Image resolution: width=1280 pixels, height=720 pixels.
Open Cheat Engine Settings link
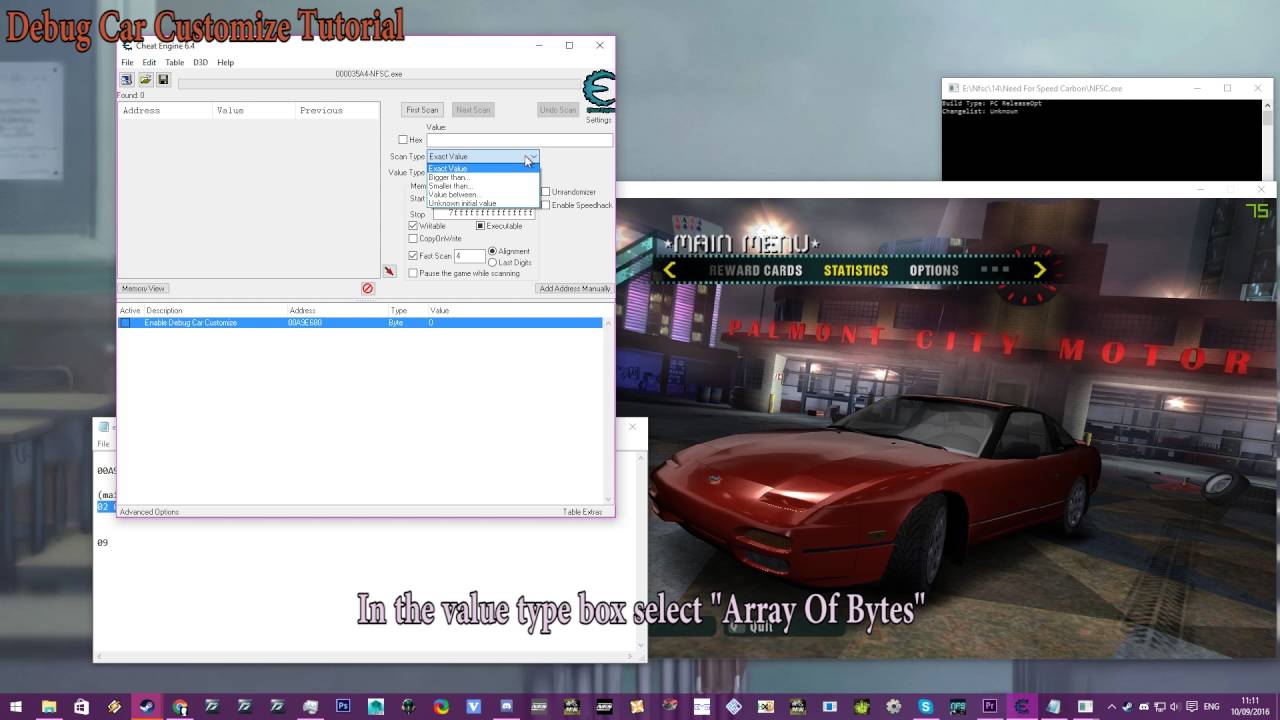pos(599,120)
